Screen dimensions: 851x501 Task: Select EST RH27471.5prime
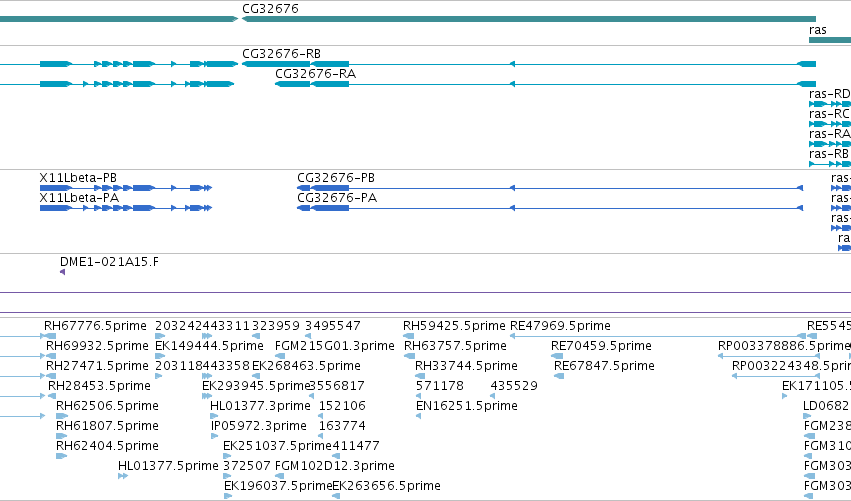point(97,366)
